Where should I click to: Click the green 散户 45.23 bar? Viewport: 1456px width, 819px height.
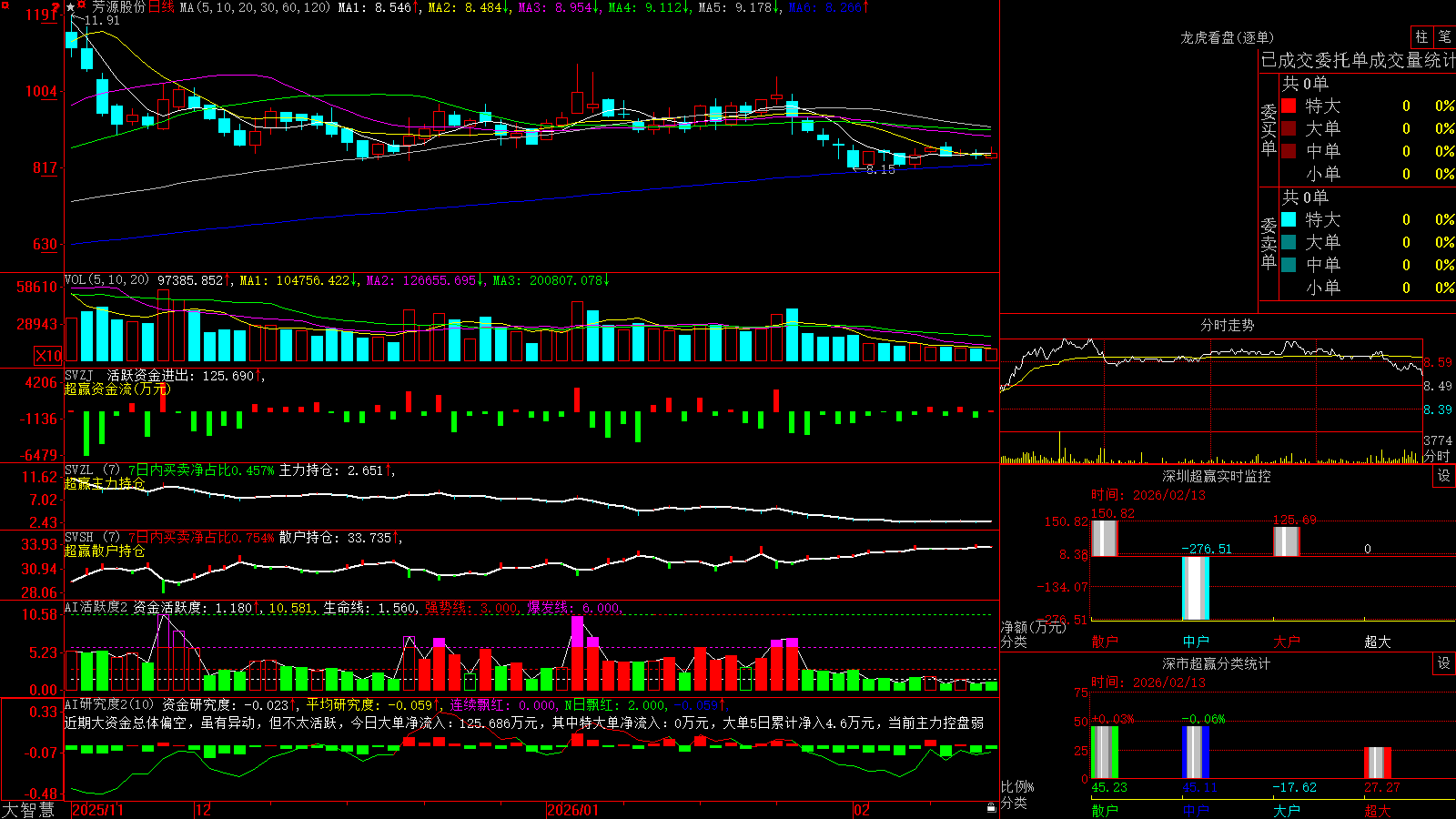[1105, 753]
